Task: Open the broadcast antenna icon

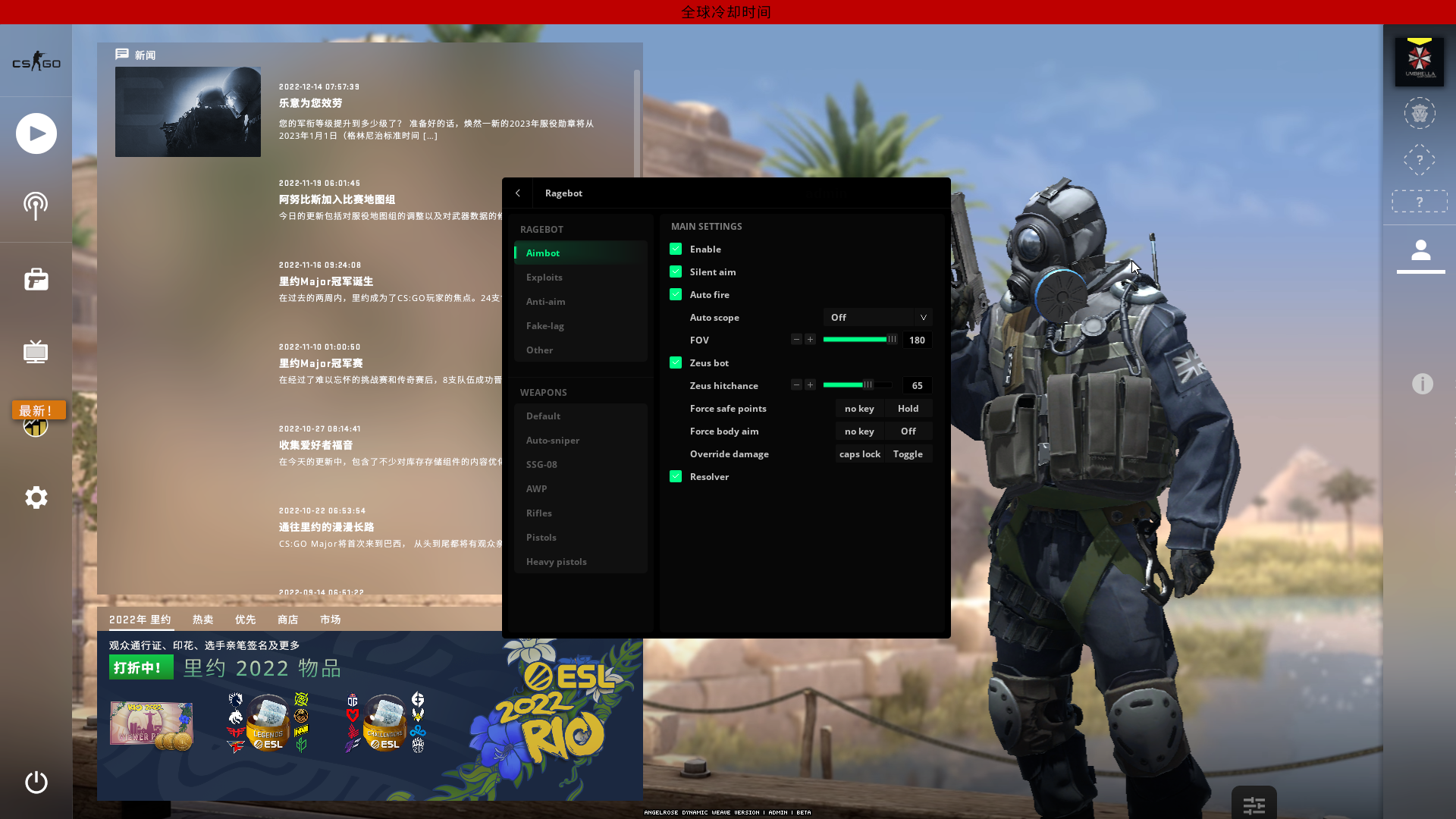Action: click(36, 206)
